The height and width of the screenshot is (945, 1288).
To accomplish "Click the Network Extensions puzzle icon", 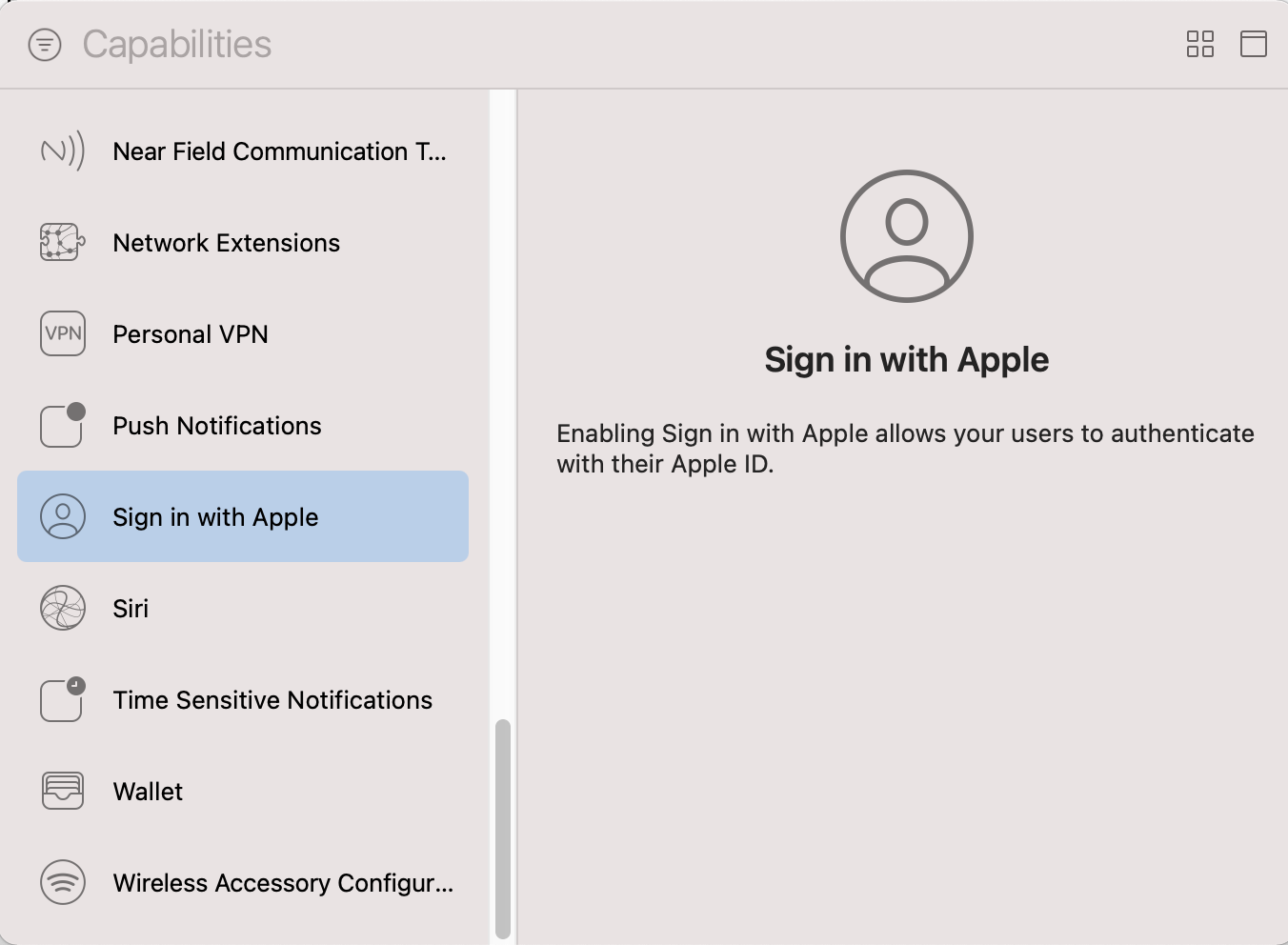I will pos(63,242).
